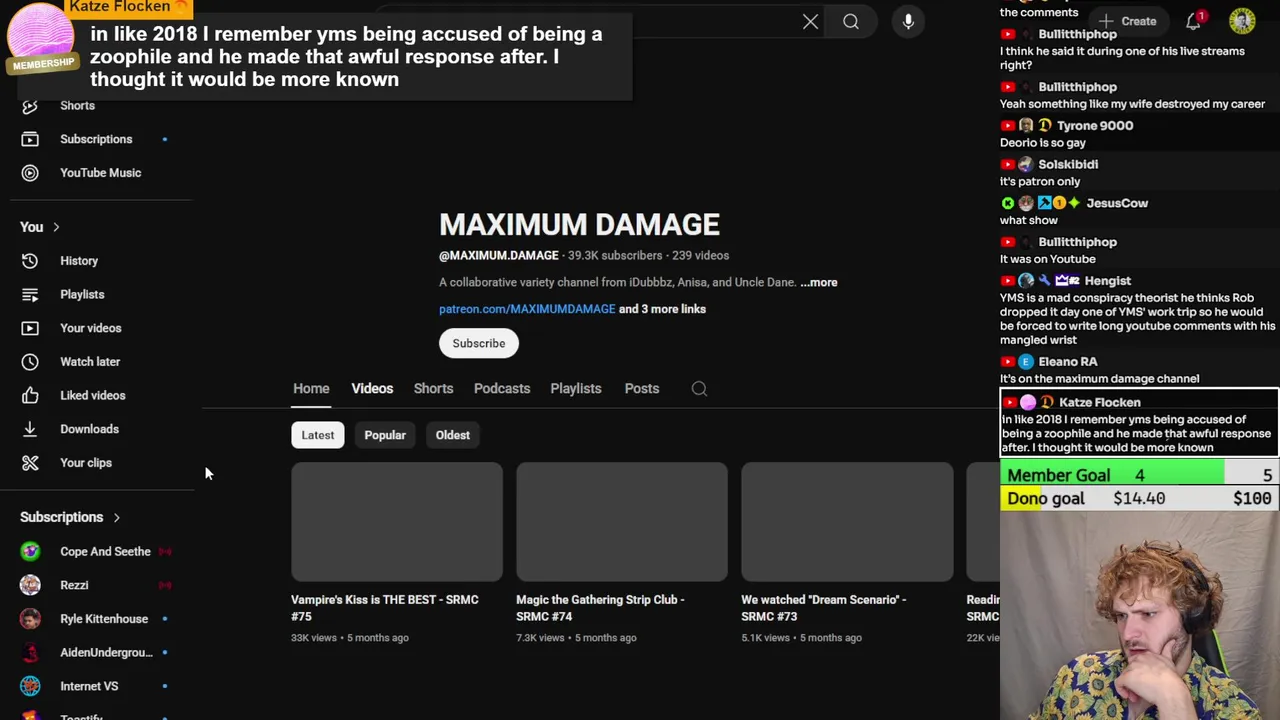This screenshot has width=1280, height=720.
Task: Click Tyrone 9000 username in chat
Action: pos(1095,125)
